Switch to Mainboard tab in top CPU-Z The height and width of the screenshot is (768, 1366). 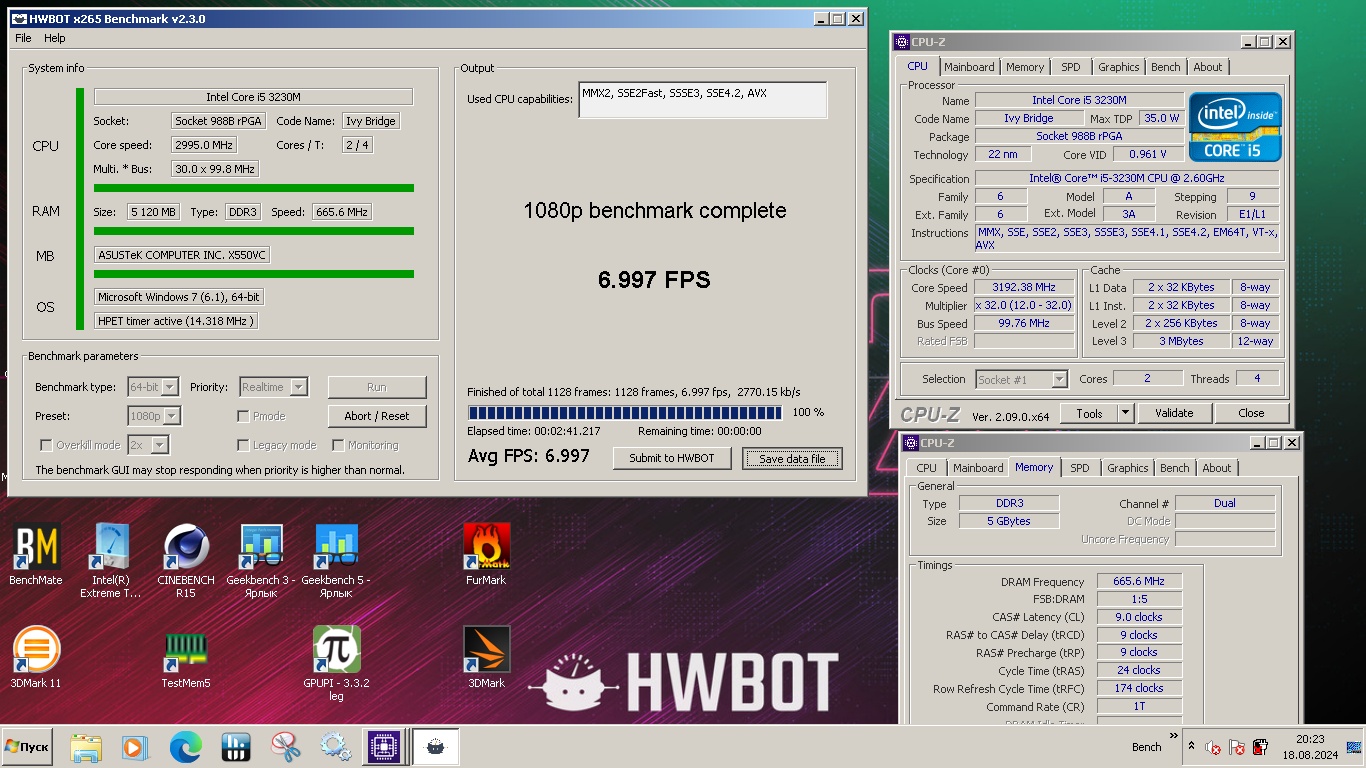[969, 67]
